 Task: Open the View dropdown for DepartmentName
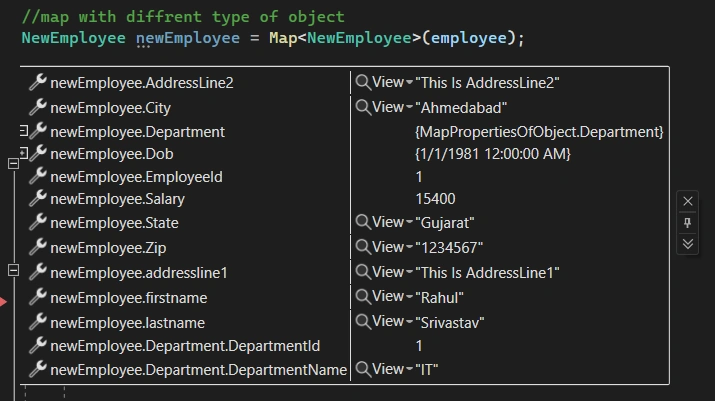click(x=409, y=369)
